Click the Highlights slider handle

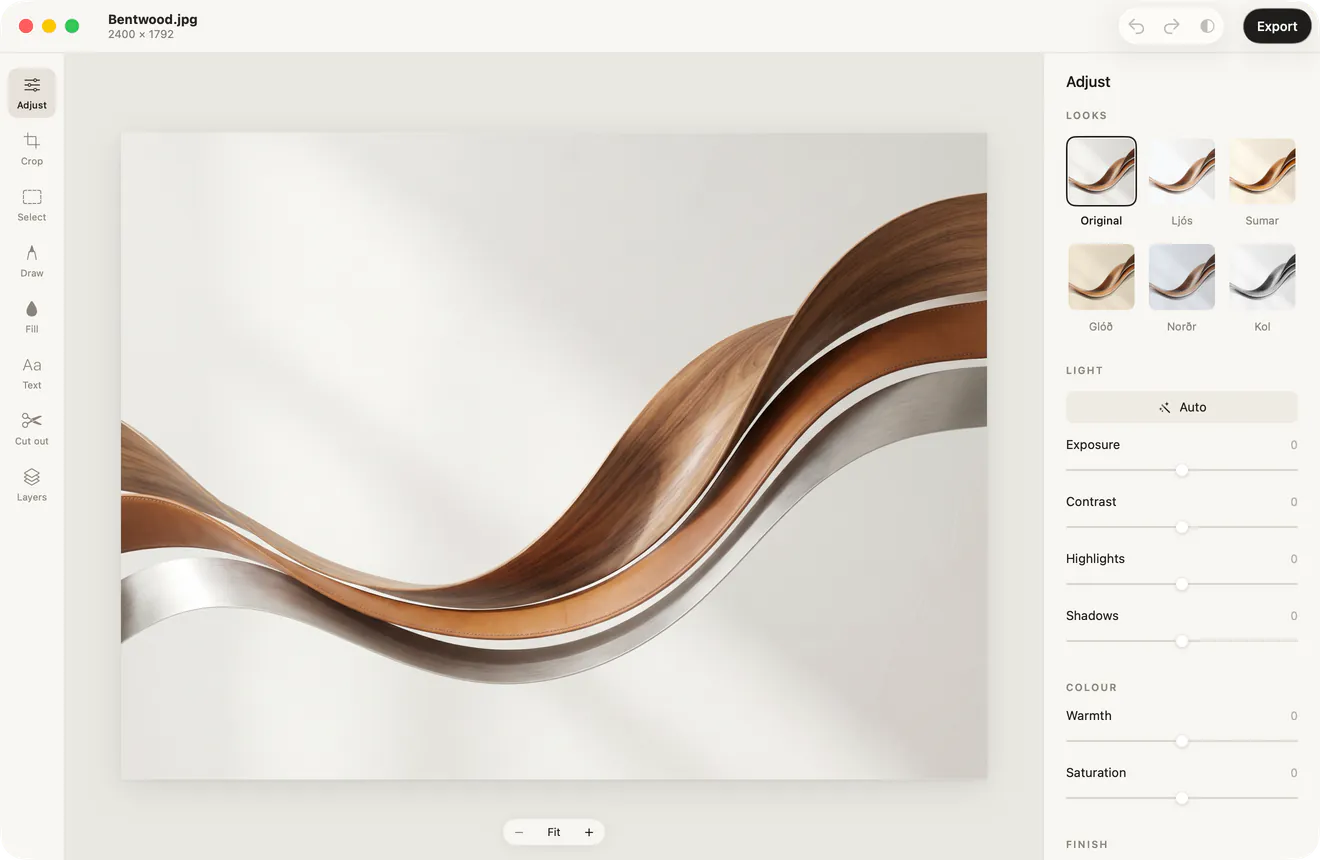point(1182,584)
